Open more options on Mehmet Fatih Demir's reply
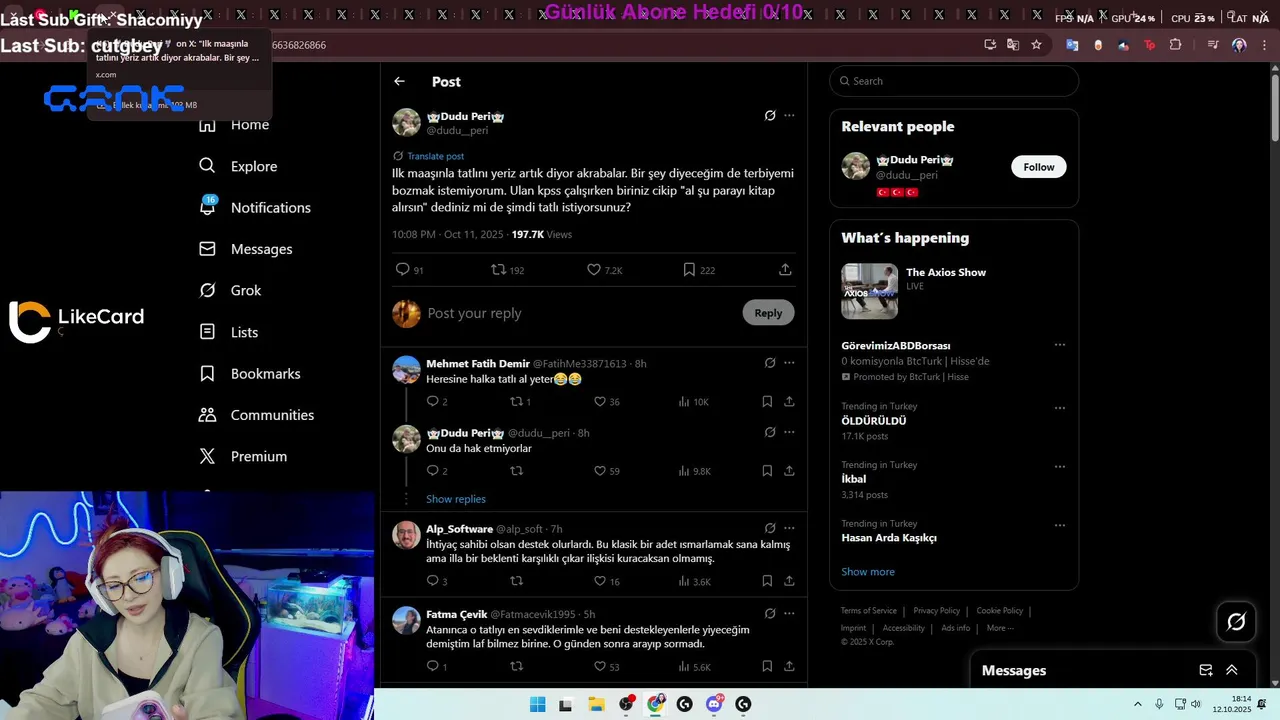The width and height of the screenshot is (1280, 720). 789,363
